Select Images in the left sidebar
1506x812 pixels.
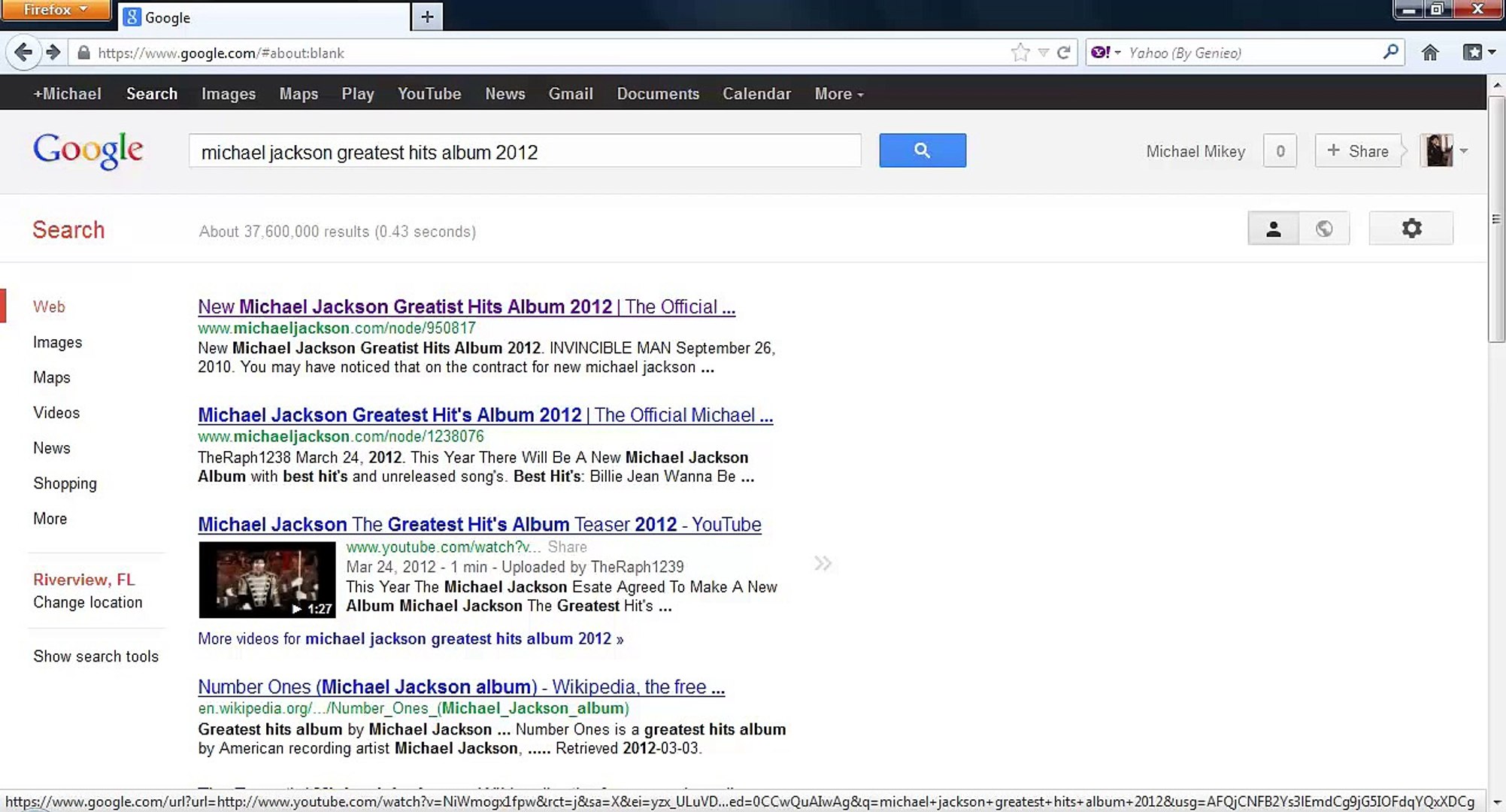57,342
